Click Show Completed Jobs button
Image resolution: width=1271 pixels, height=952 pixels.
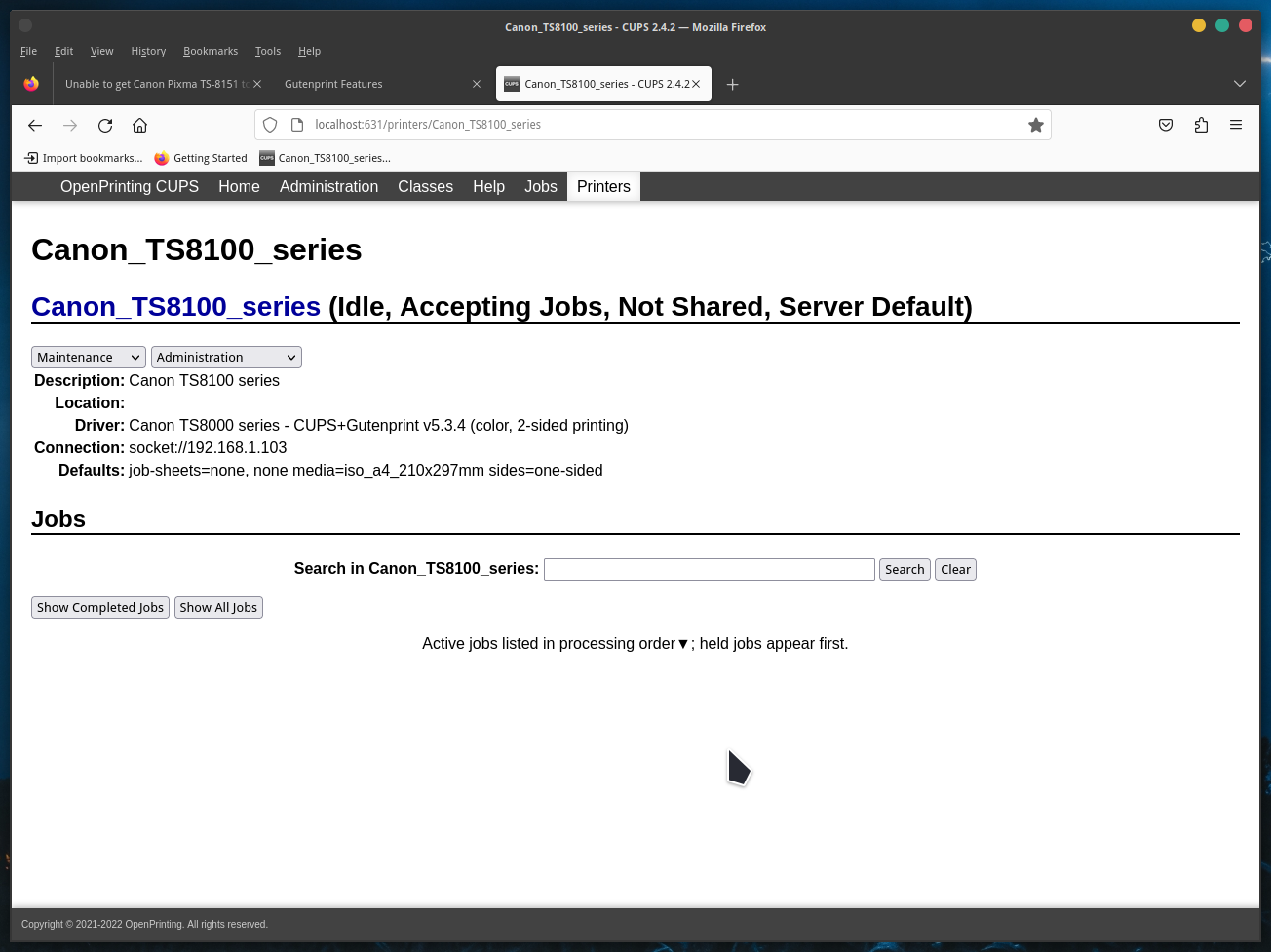[x=100, y=607]
